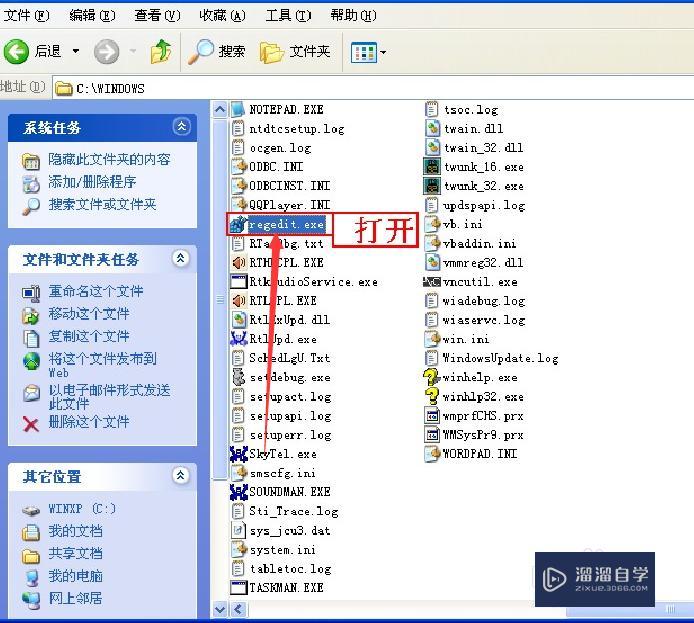Image resolution: width=694 pixels, height=623 pixels.
Task: Select the NOTEPAD.EXE file icon
Action: coord(238,109)
